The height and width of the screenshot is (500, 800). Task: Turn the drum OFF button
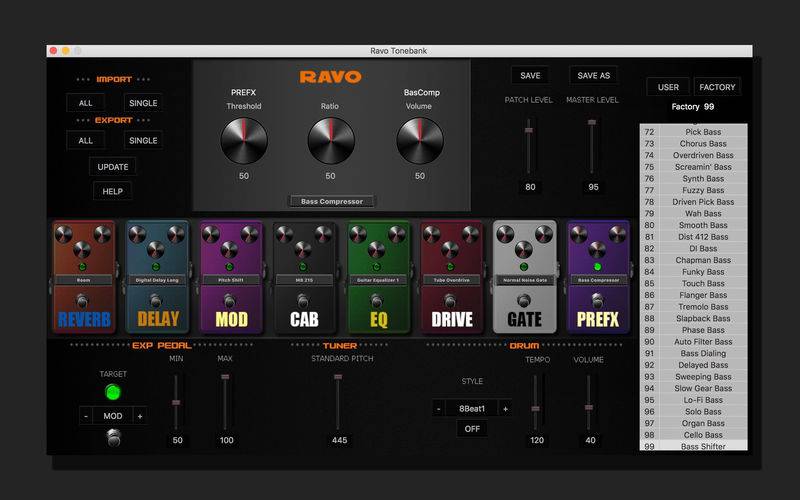pos(472,429)
